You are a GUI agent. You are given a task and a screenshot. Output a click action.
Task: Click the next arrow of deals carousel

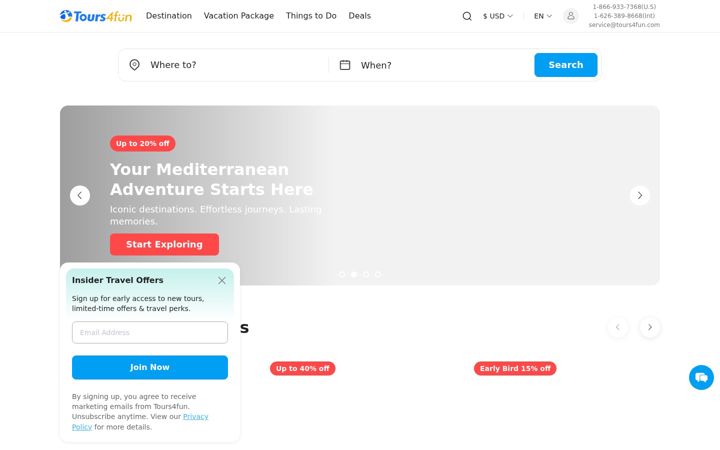650,327
